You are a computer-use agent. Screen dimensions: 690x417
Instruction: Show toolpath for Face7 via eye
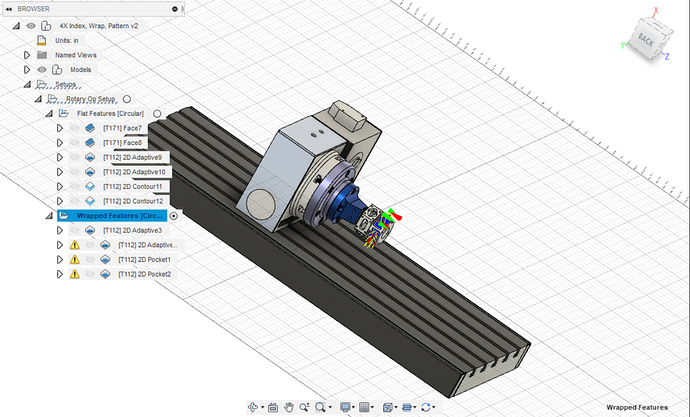click(75, 128)
